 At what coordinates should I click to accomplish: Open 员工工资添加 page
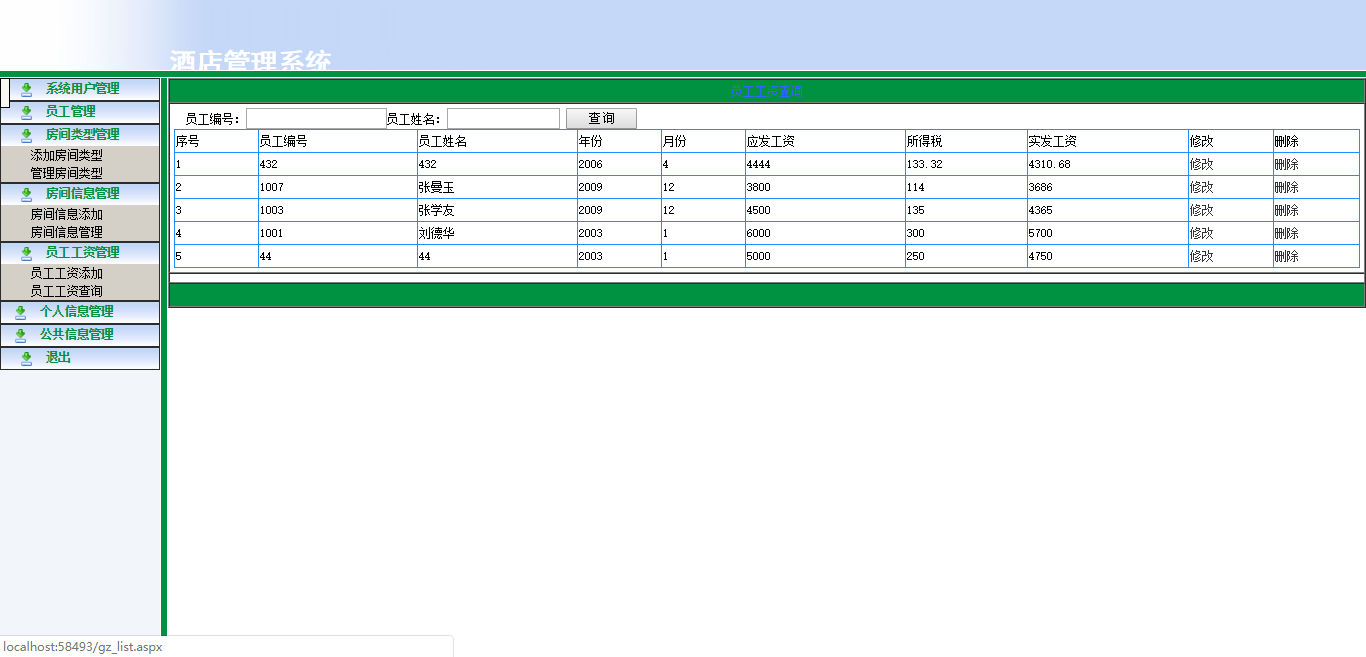(x=66, y=274)
